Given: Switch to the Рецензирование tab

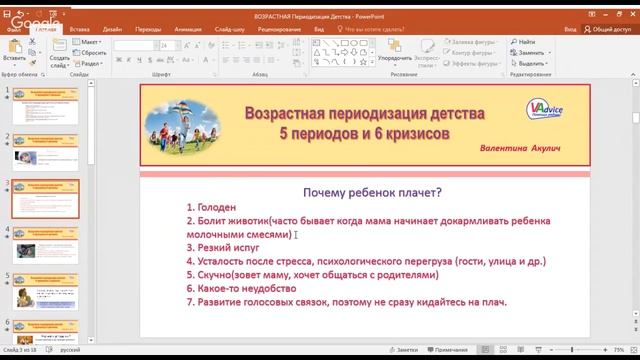Looking at the screenshot, I should click(x=279, y=29).
